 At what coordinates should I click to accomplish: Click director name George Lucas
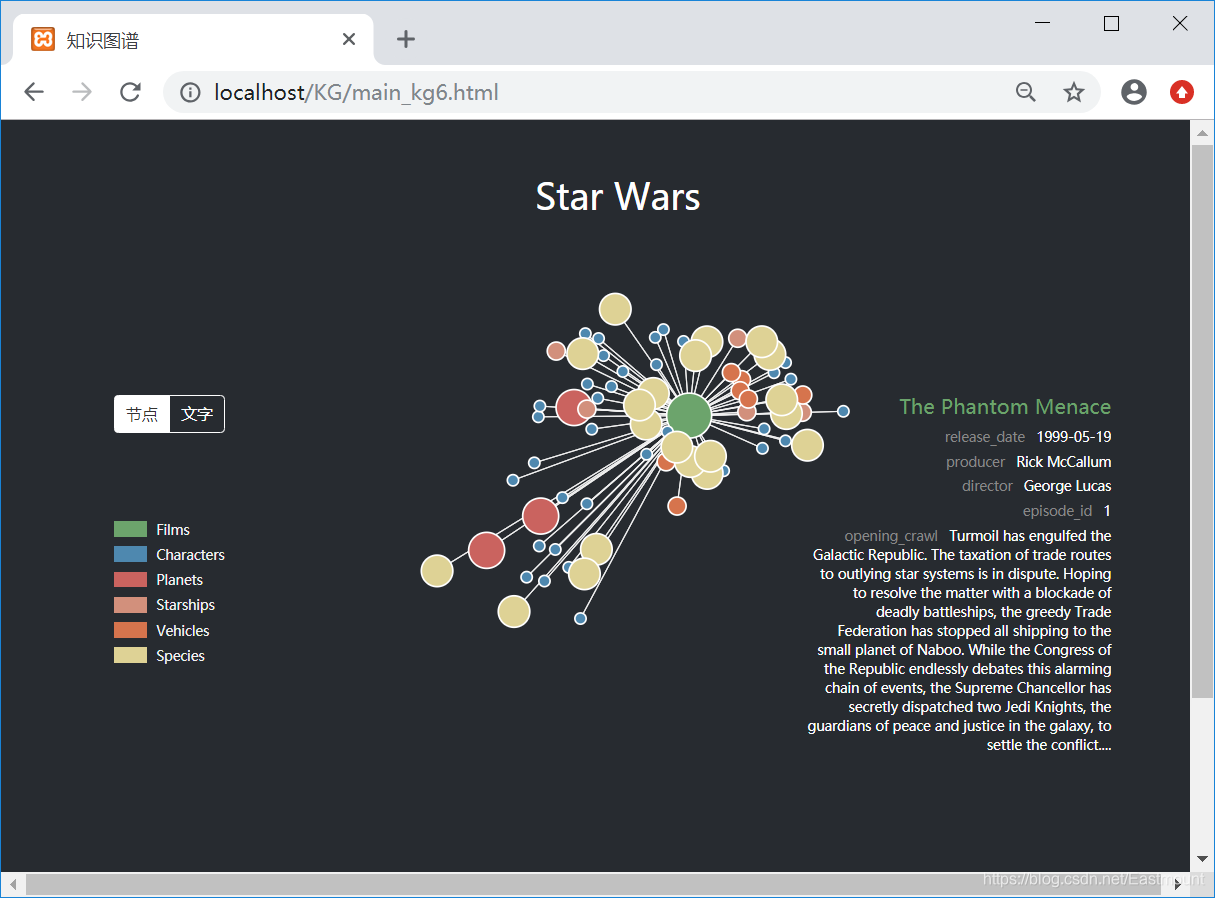1067,486
